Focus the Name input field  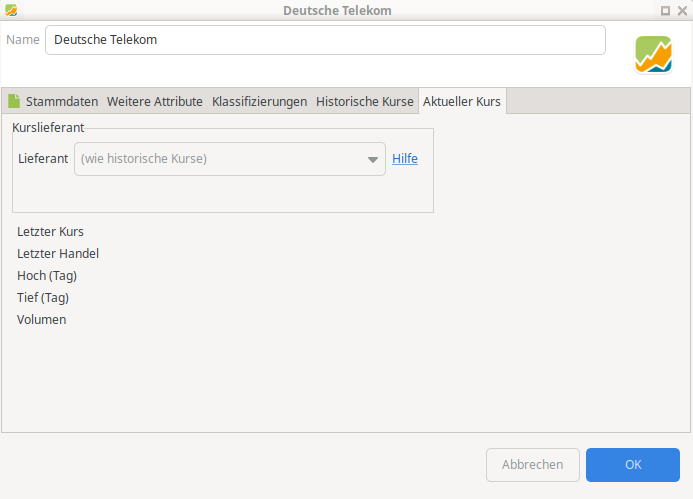tap(325, 40)
